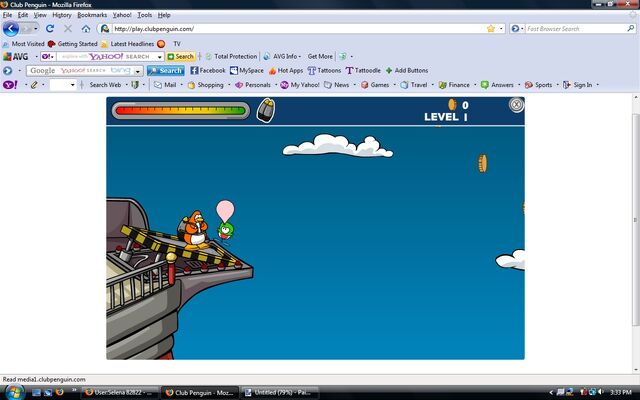Open the File menu
The width and height of the screenshot is (640, 400).
click(7, 15)
